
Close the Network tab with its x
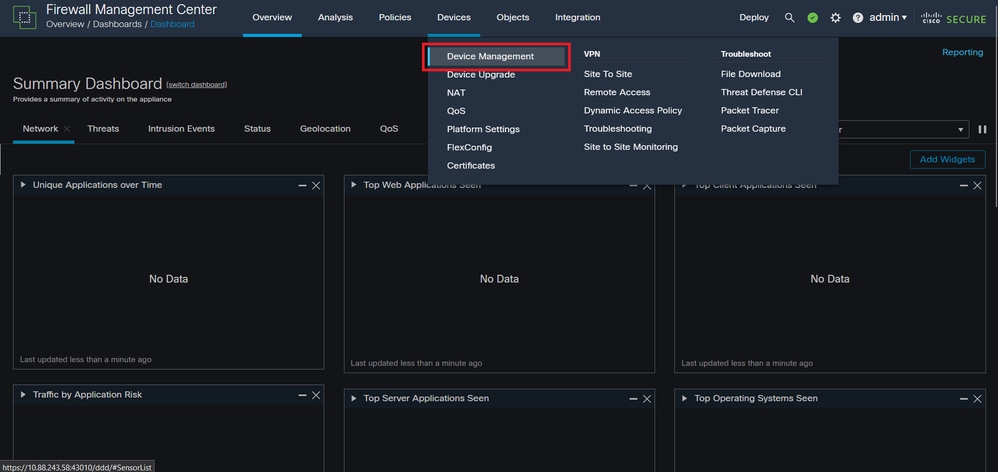(67, 128)
